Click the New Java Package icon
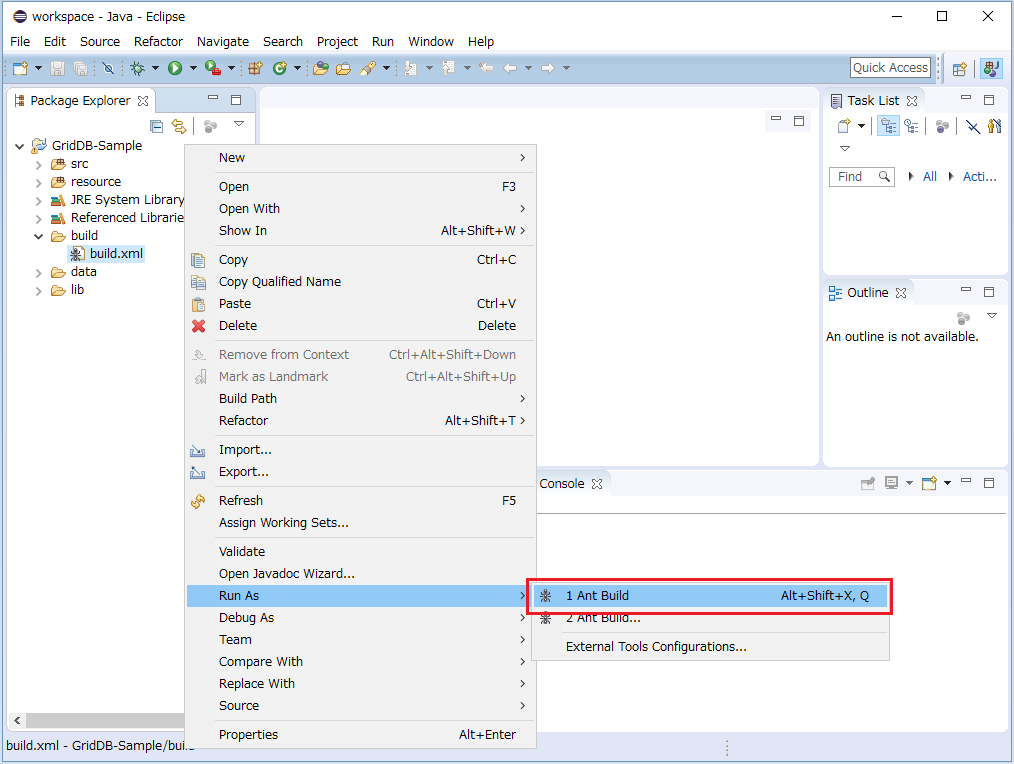Viewport: 1014px width, 764px height. tap(255, 68)
